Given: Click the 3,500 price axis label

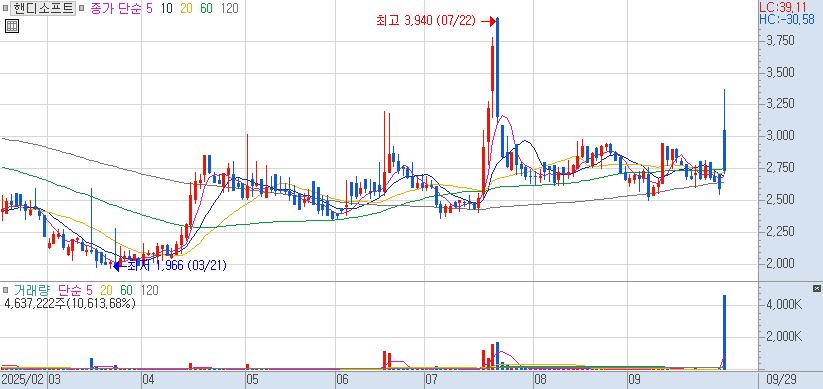Looking at the screenshot, I should pos(779,72).
